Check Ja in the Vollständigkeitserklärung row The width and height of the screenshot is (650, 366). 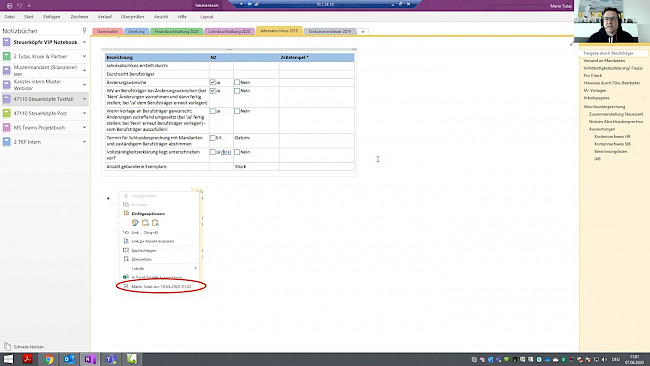pyautogui.click(x=213, y=152)
